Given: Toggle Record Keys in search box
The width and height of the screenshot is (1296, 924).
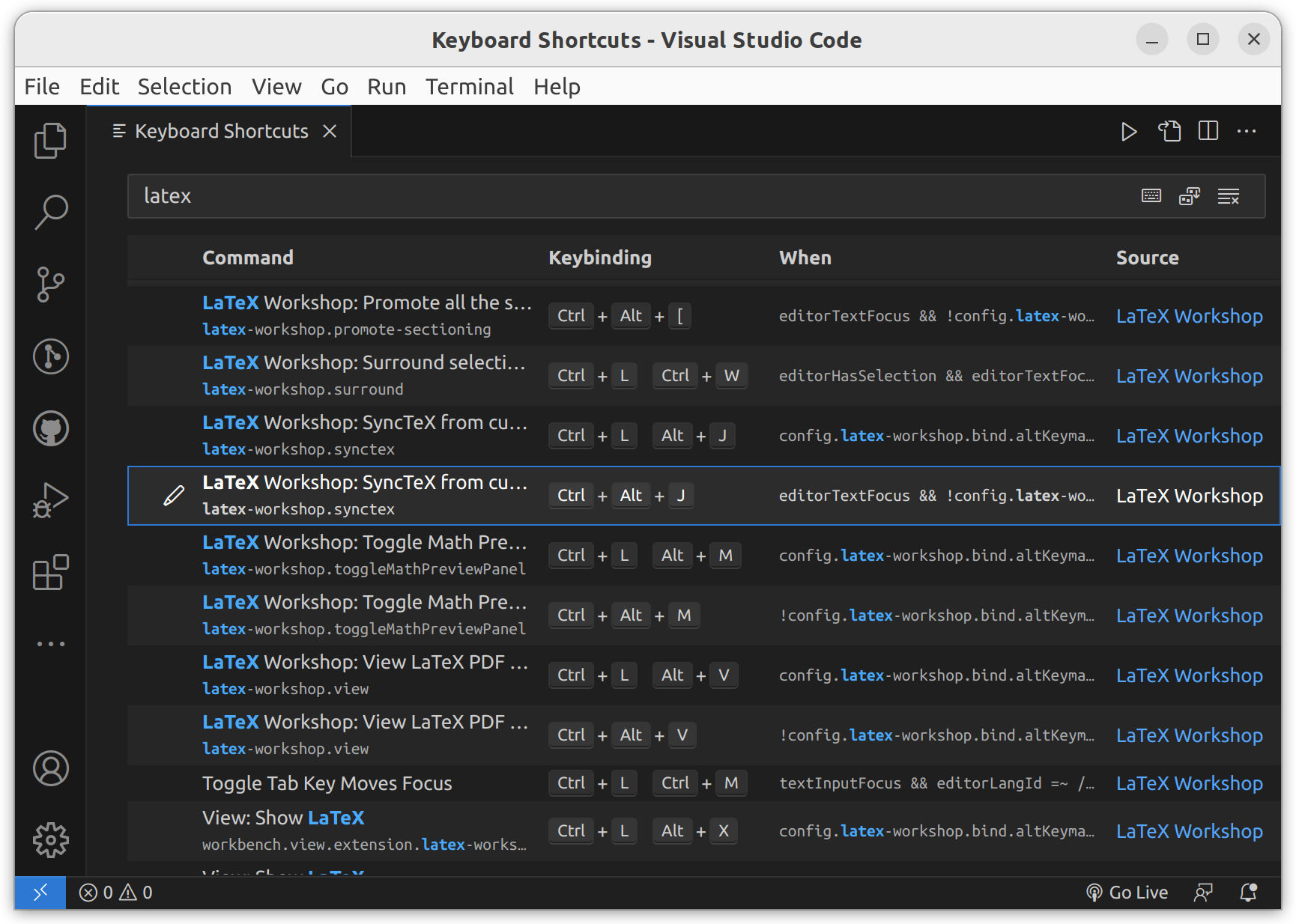Looking at the screenshot, I should [x=1151, y=196].
